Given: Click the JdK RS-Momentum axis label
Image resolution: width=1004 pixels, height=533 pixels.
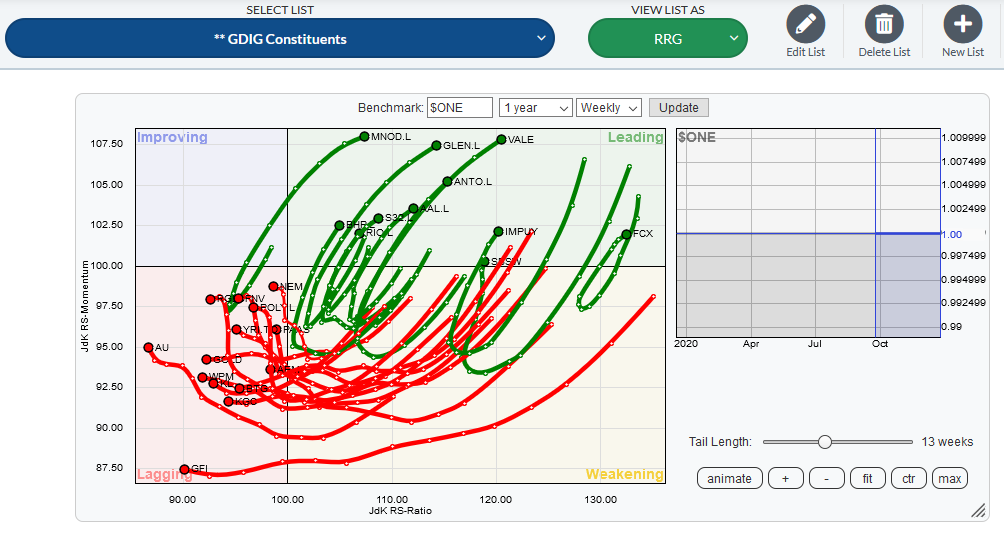Looking at the screenshot, I should [84, 306].
